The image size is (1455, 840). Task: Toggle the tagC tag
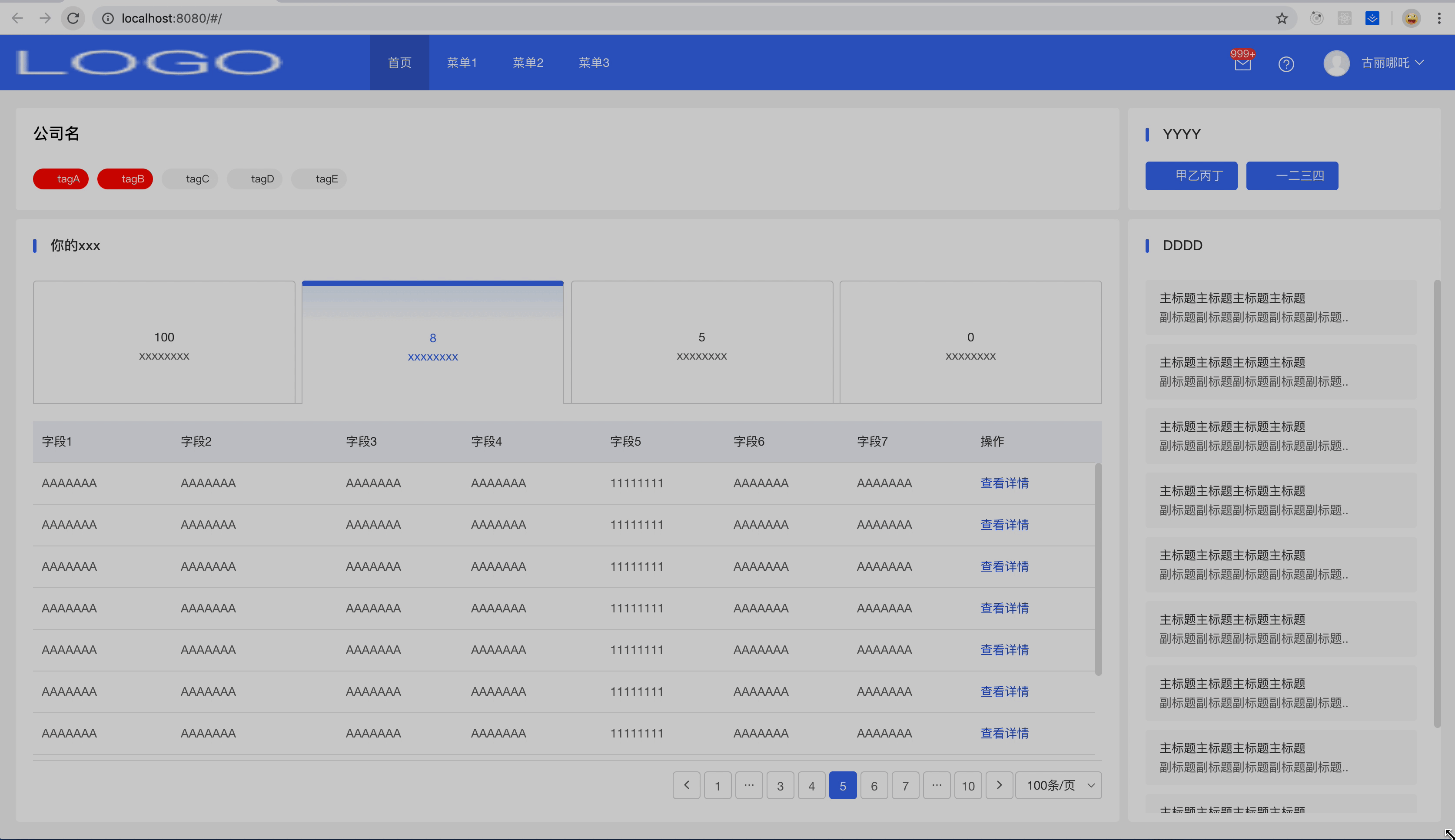pos(190,179)
